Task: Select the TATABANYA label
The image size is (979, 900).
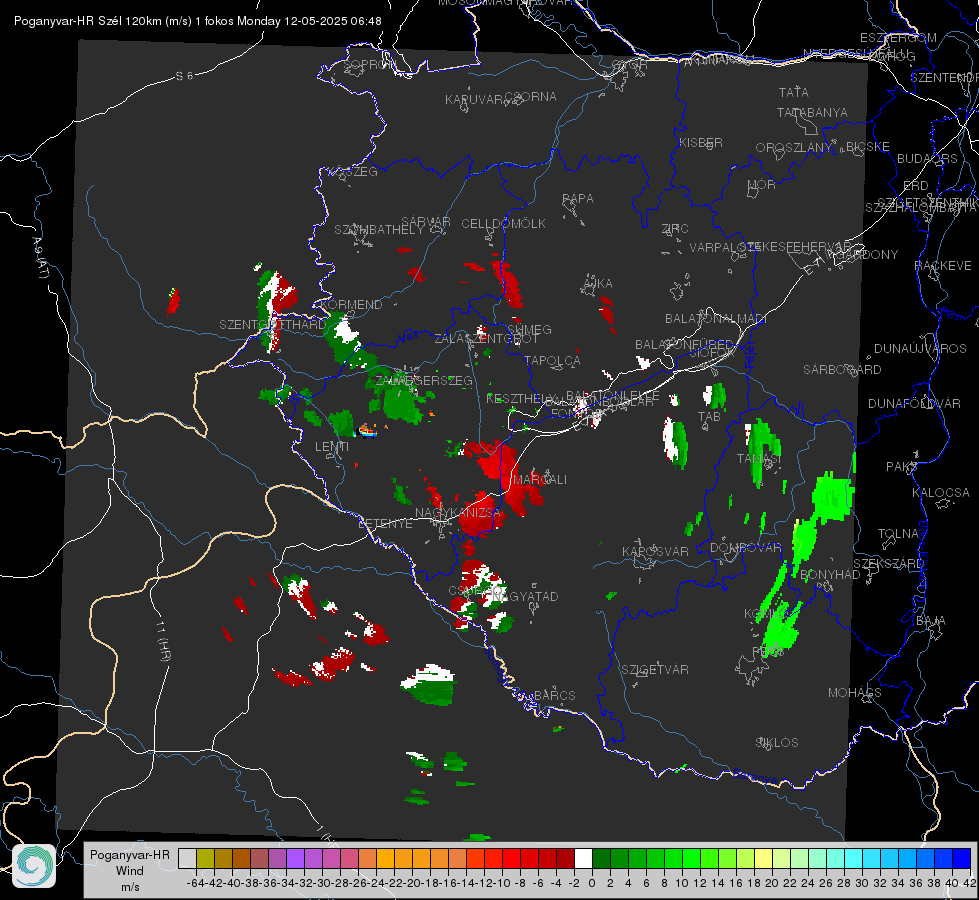Action: [812, 112]
